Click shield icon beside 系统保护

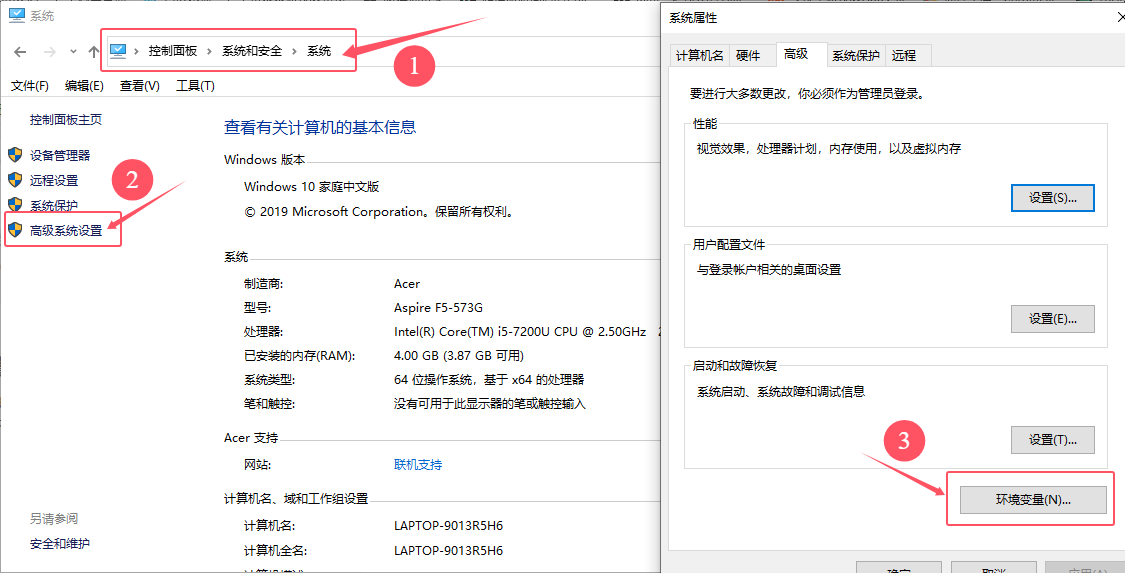(15, 204)
